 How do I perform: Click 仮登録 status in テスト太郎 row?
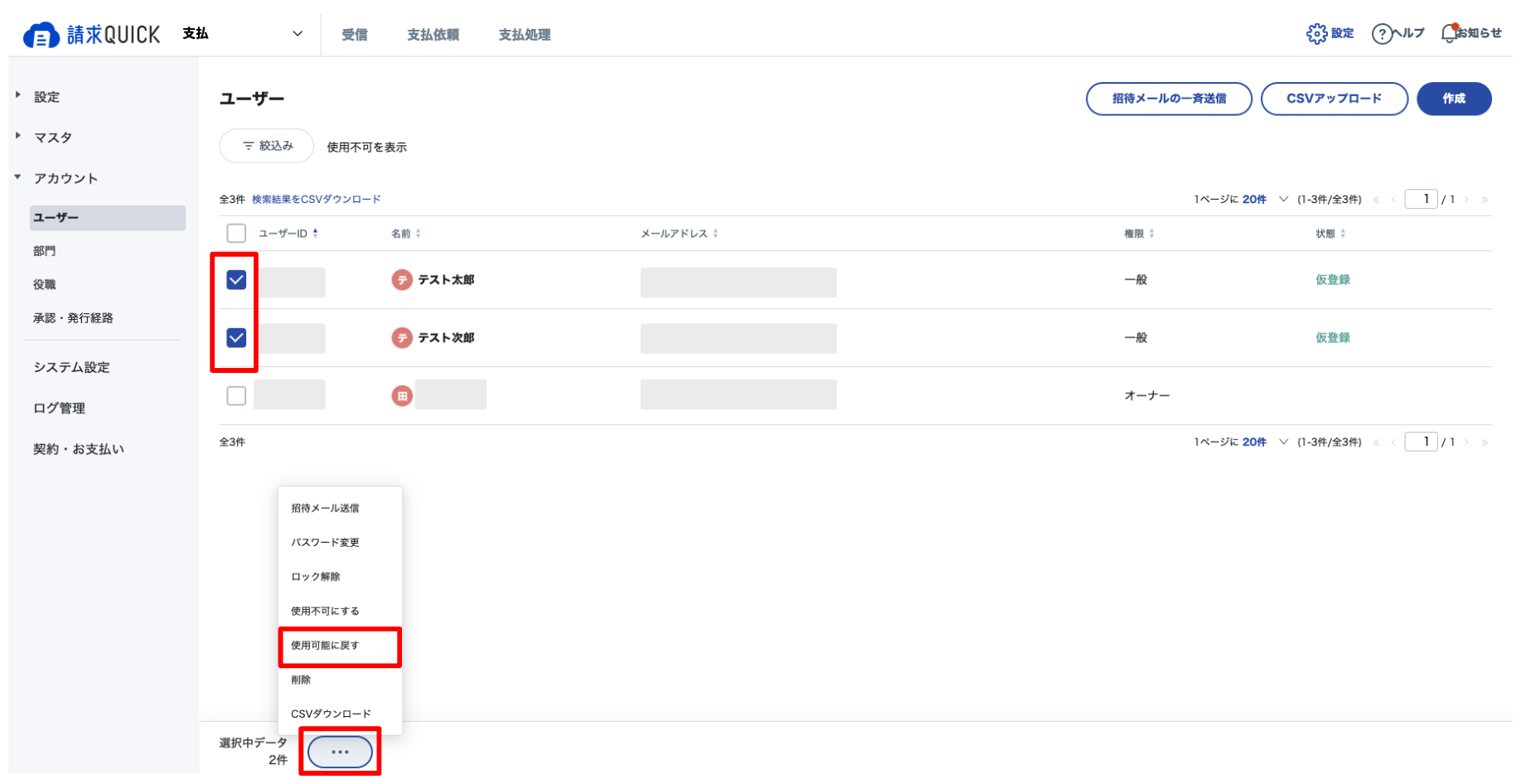1333,280
